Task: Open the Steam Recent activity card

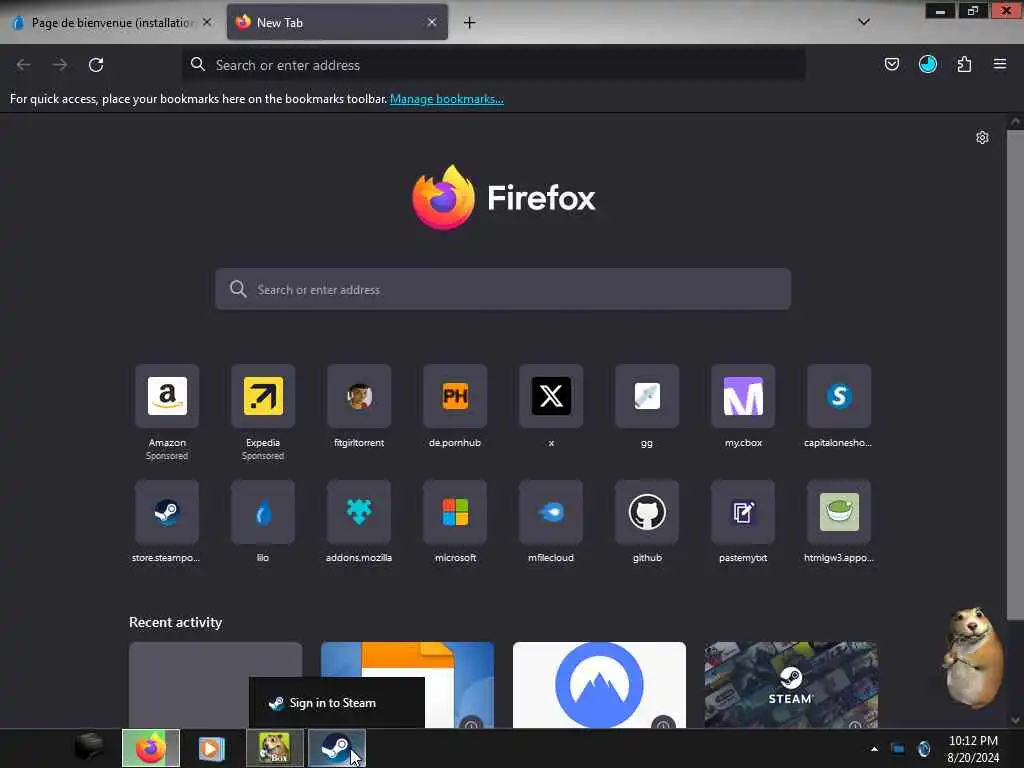Action: (x=791, y=684)
